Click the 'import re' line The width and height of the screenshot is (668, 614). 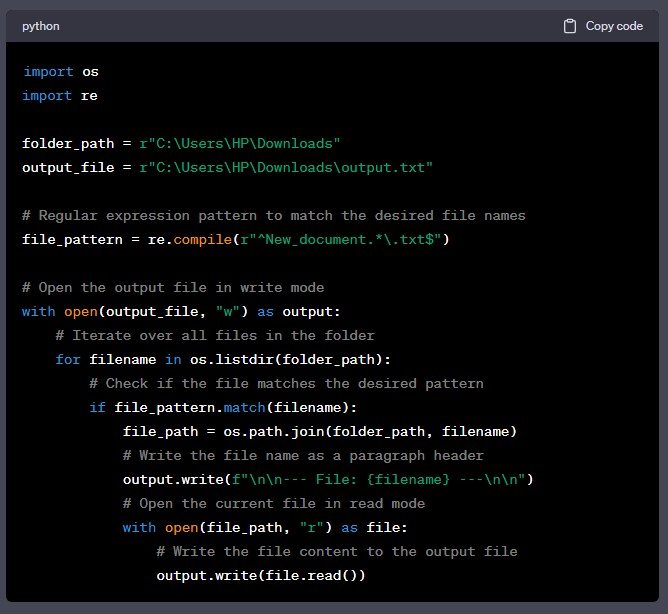(x=60, y=96)
